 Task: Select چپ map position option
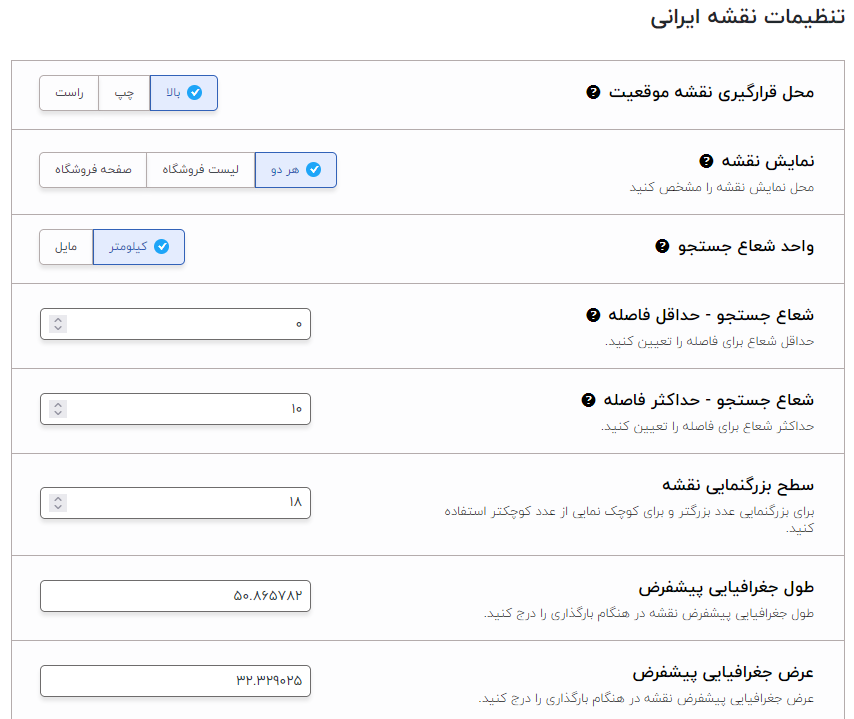tap(124, 93)
